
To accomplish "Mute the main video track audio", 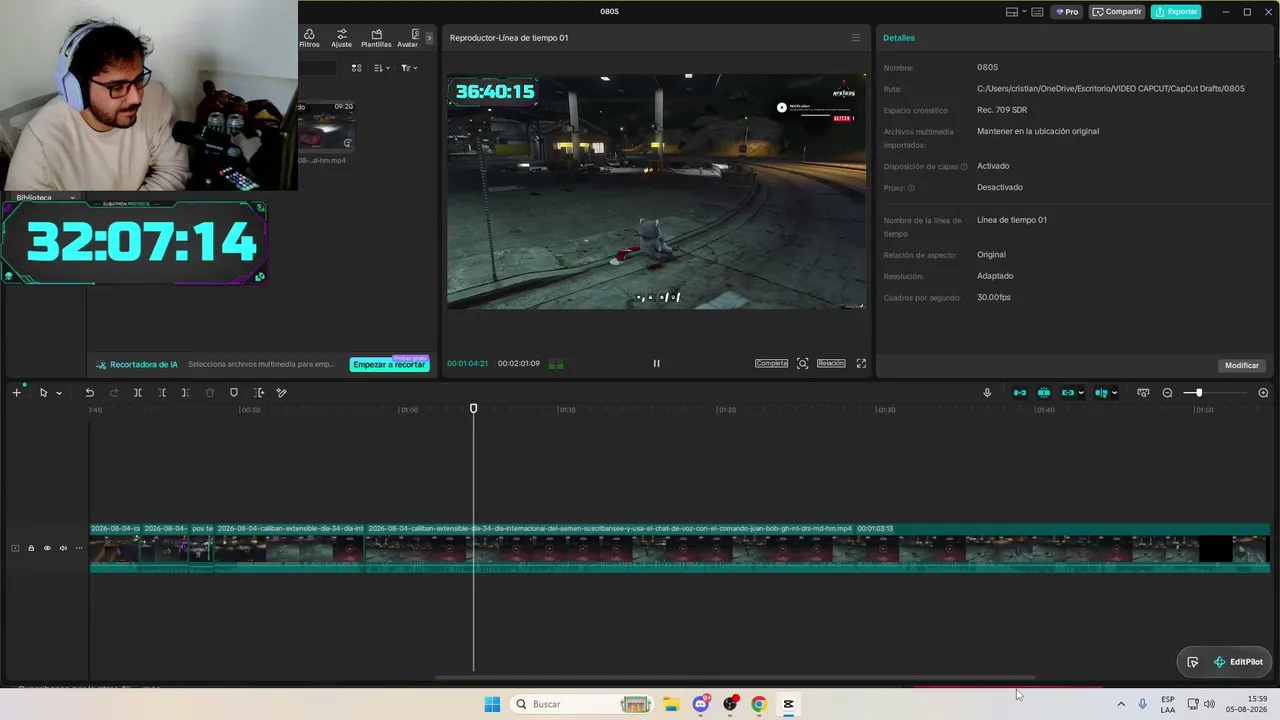I will 63,548.
